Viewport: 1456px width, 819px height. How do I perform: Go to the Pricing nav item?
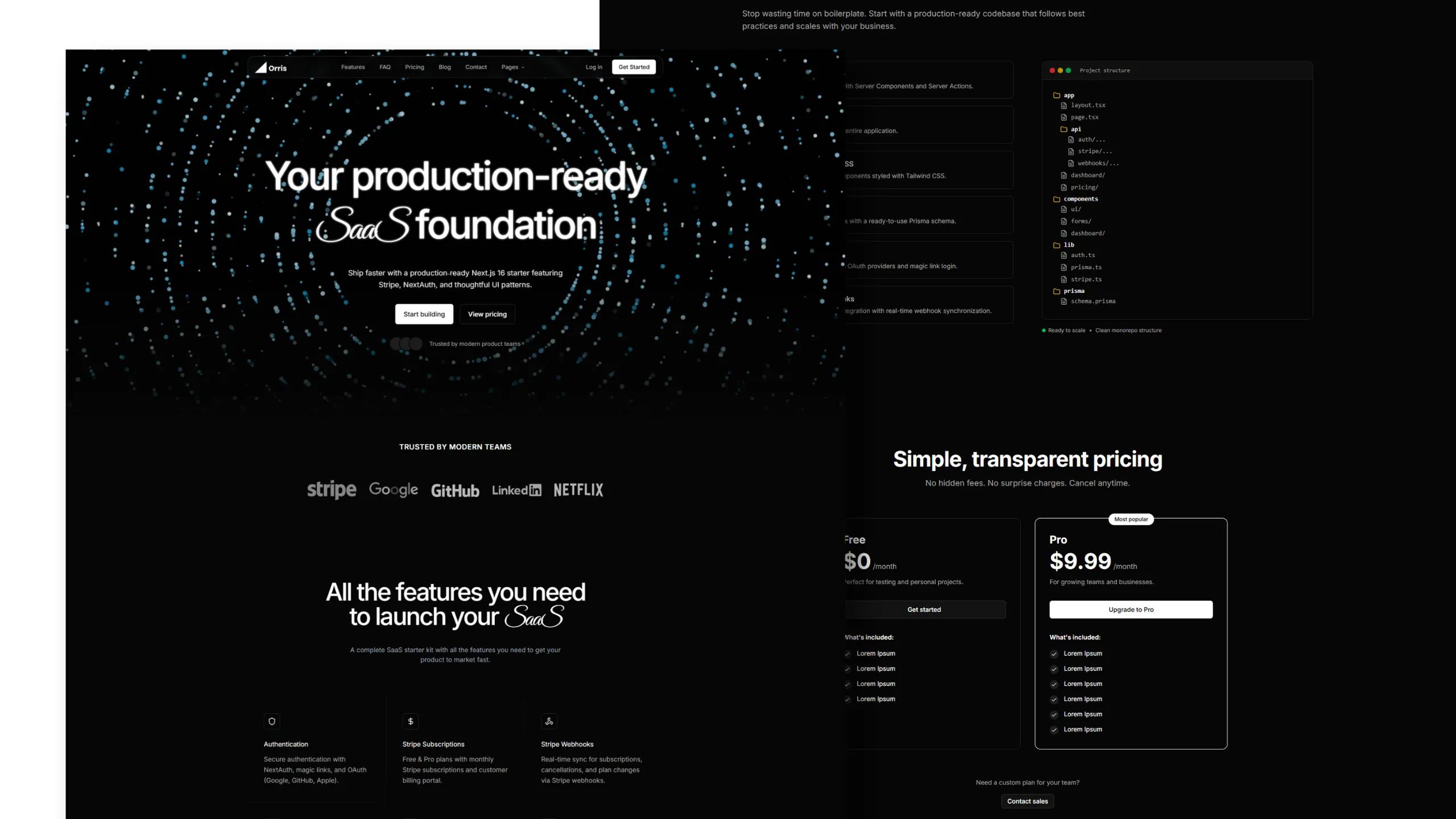[x=414, y=67]
